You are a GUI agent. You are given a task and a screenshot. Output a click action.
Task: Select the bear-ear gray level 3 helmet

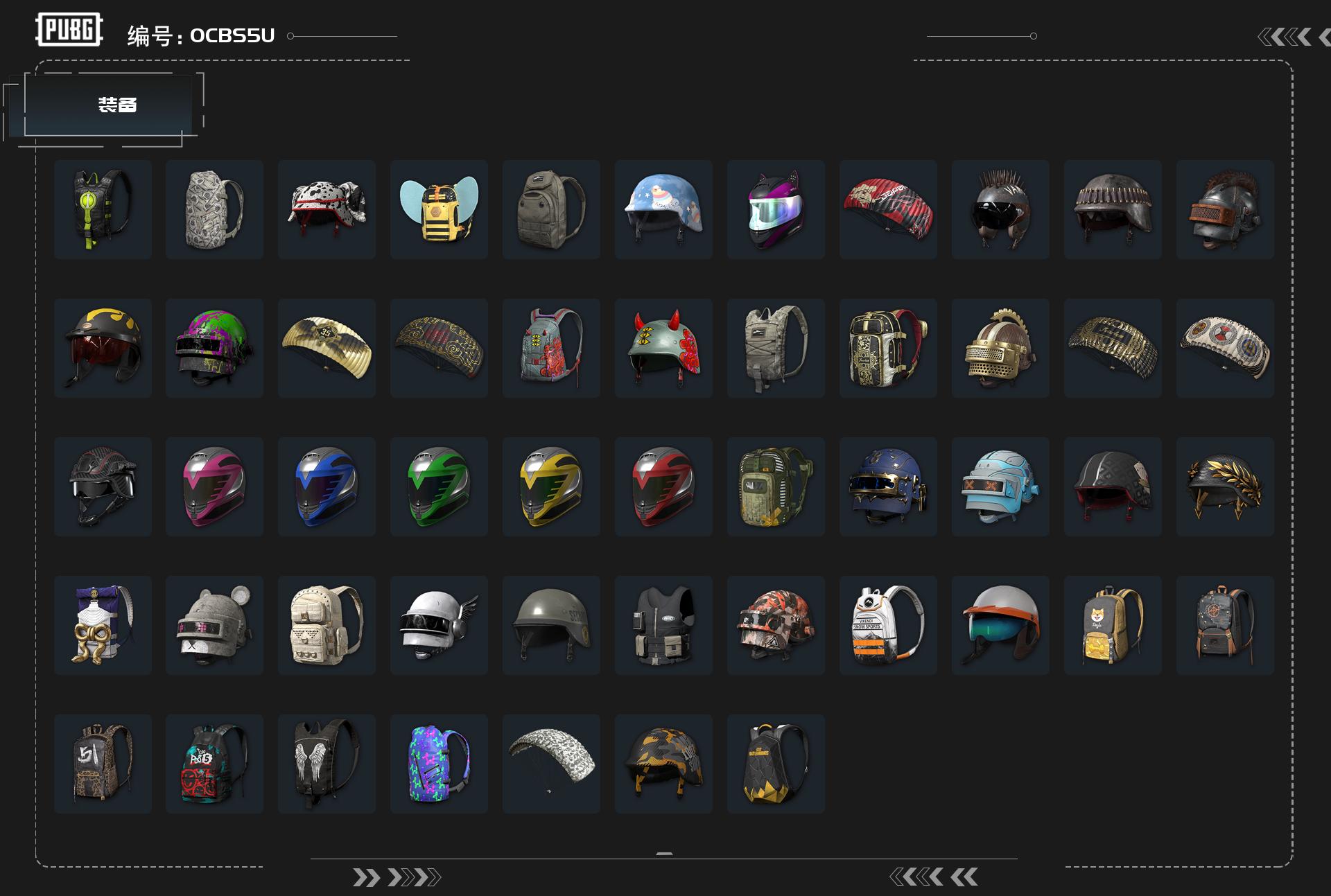(214, 625)
